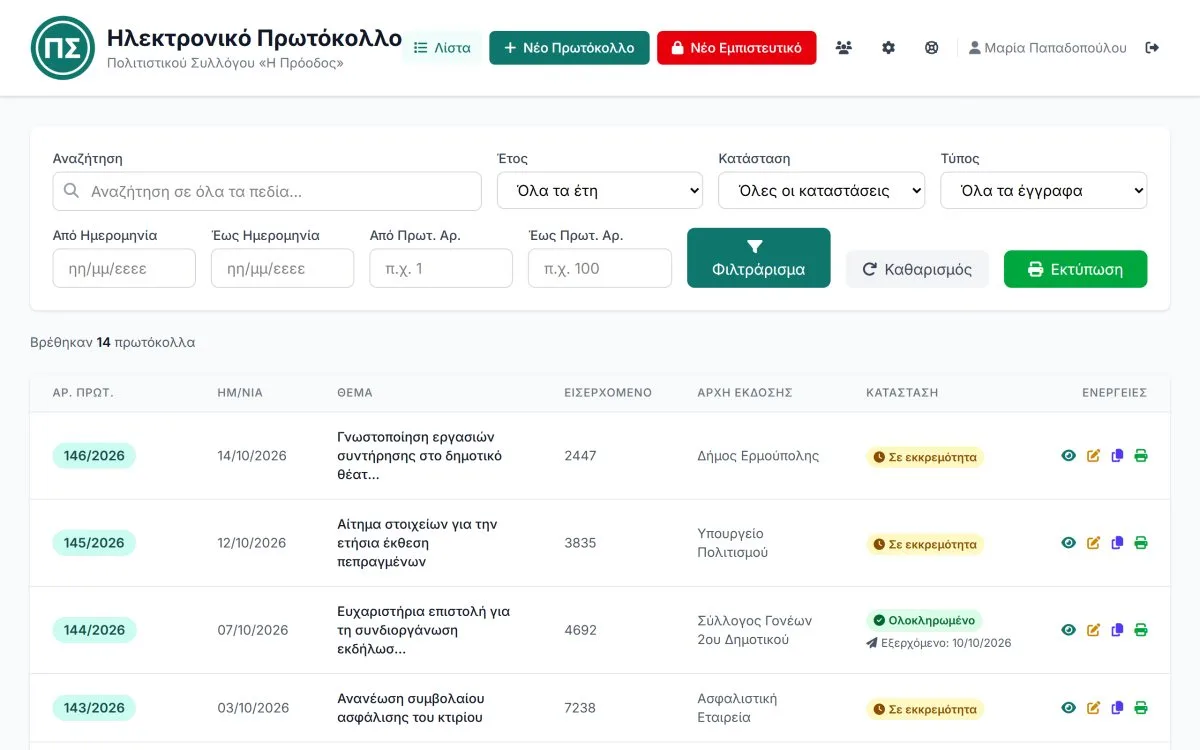Click issuer Υπουργείο Πολιτισμού
The width and height of the screenshot is (1200, 750).
tap(733, 543)
